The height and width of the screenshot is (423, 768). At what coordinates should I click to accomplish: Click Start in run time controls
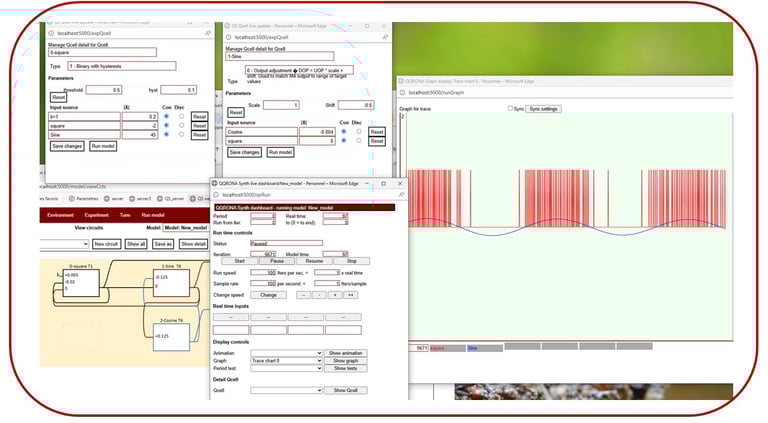[x=240, y=261]
